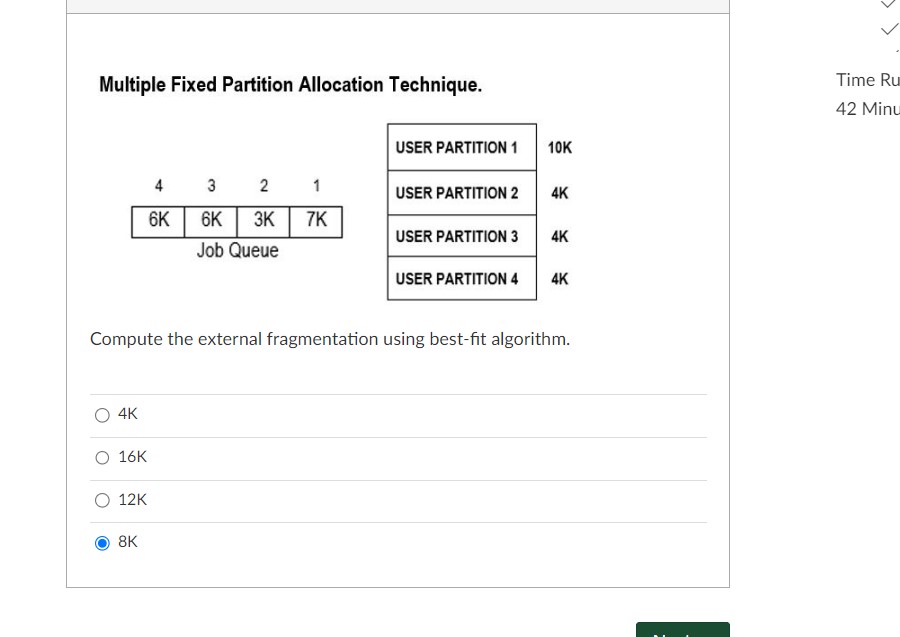The height and width of the screenshot is (637, 900).
Task: Select the 4K radio button
Action: click(x=102, y=415)
